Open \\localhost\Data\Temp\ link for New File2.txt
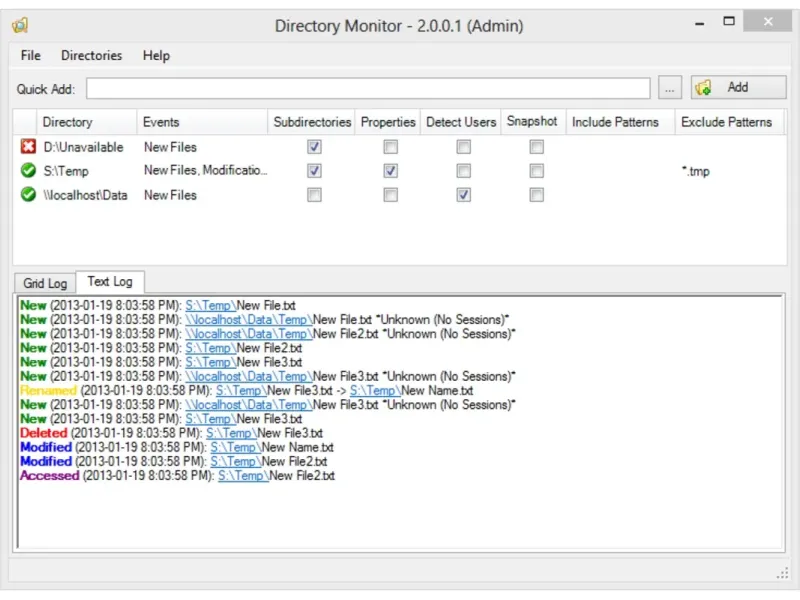The image size is (800, 600). 248,334
